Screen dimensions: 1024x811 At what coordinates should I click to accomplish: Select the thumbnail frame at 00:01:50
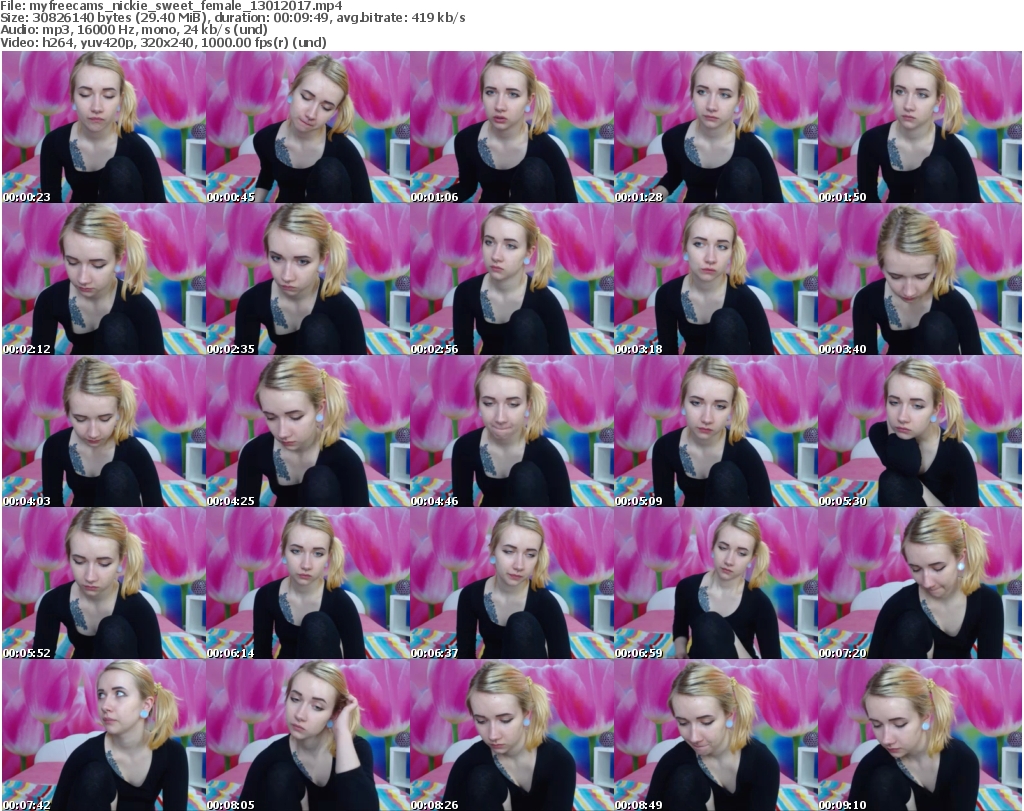pos(920,127)
